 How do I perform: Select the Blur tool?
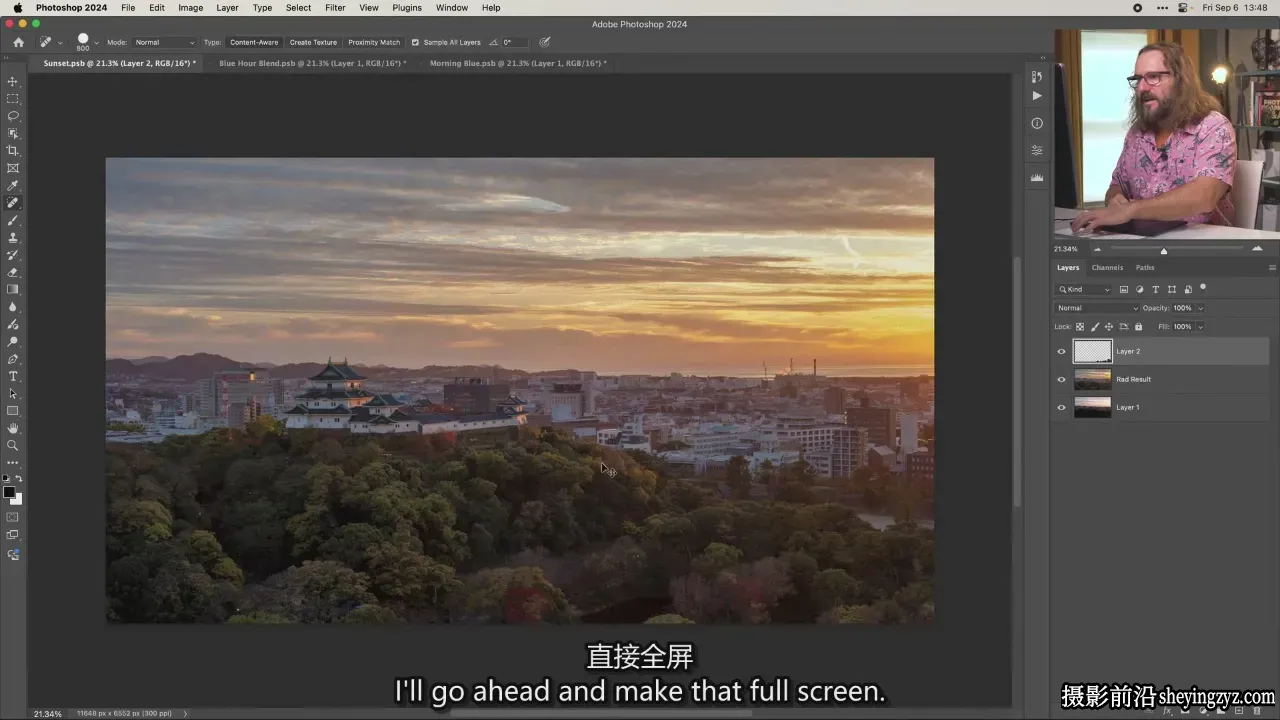point(13,307)
